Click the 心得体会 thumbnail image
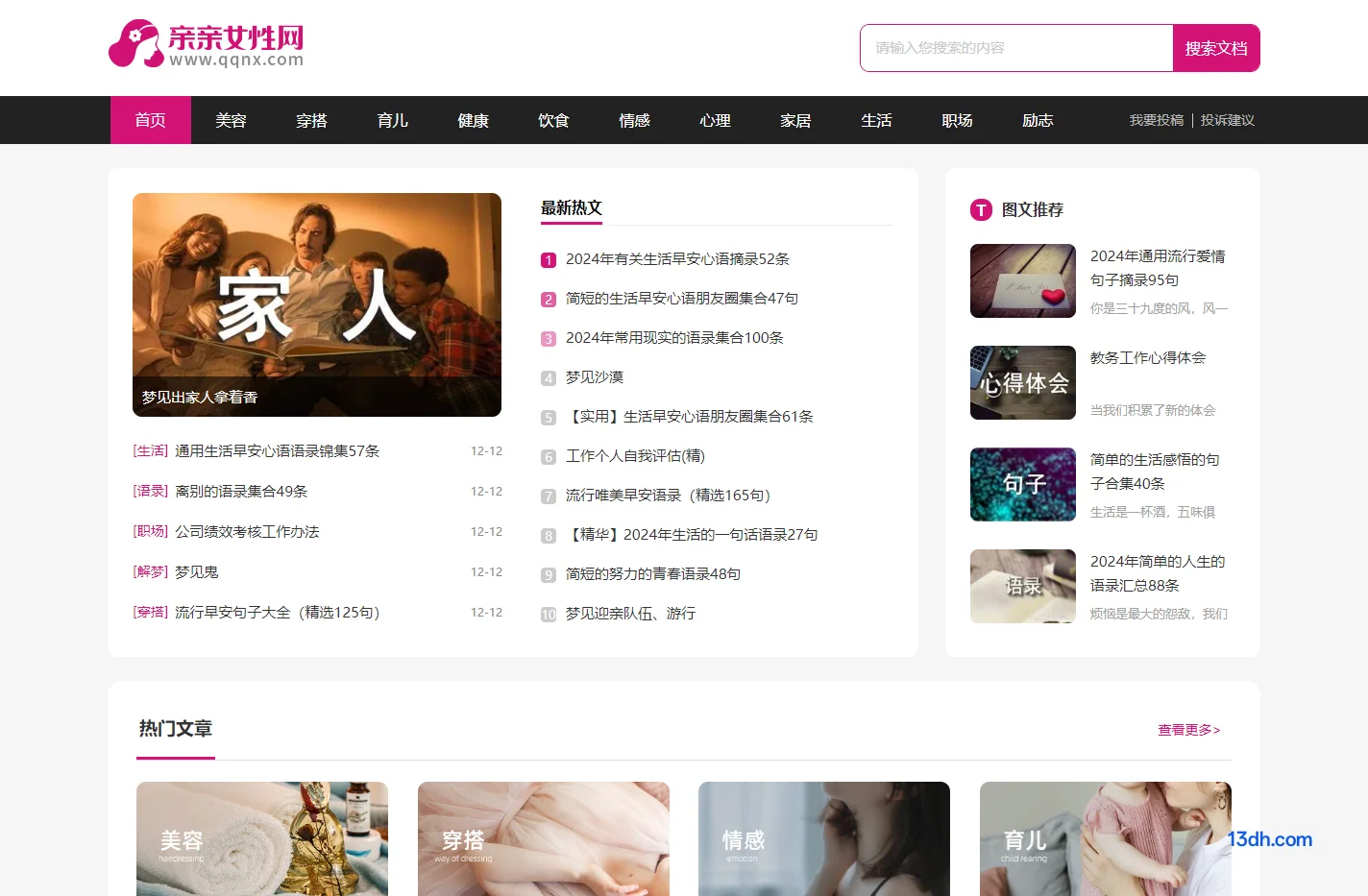 [x=1023, y=383]
